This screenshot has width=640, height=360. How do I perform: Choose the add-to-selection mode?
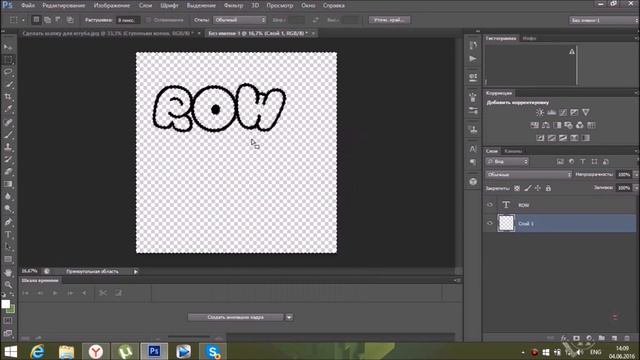(47, 20)
